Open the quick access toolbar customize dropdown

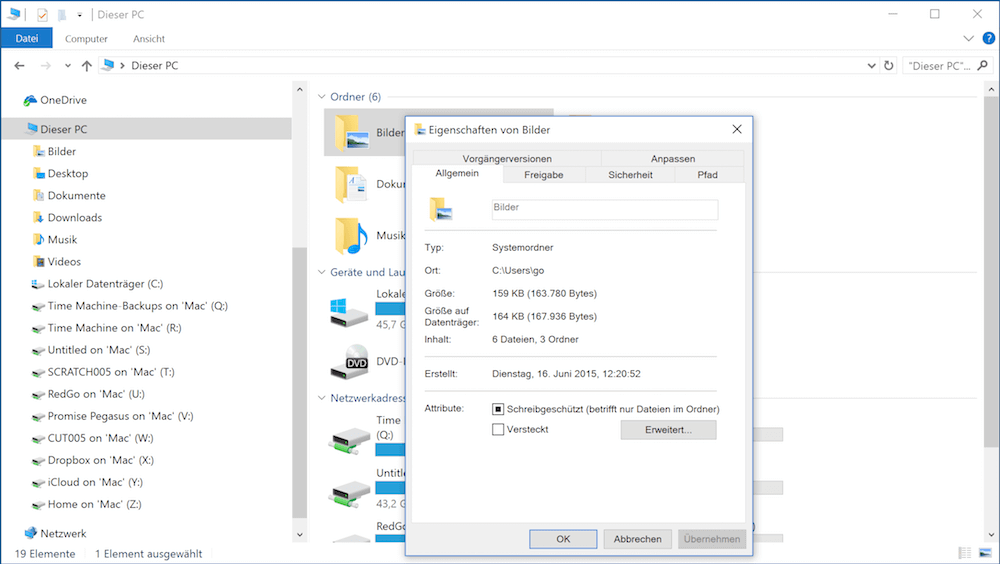click(x=80, y=15)
